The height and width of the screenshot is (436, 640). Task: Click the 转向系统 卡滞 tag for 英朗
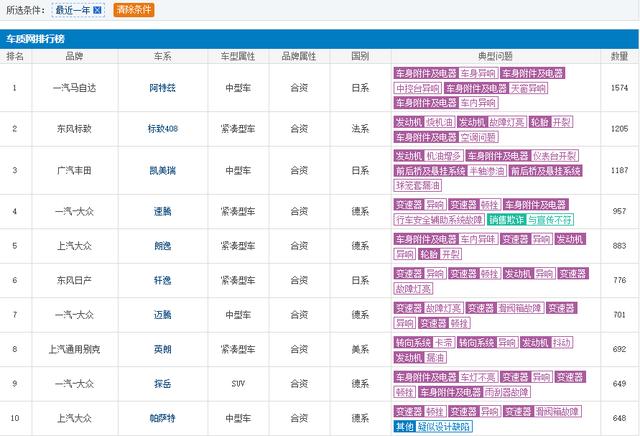(424, 342)
